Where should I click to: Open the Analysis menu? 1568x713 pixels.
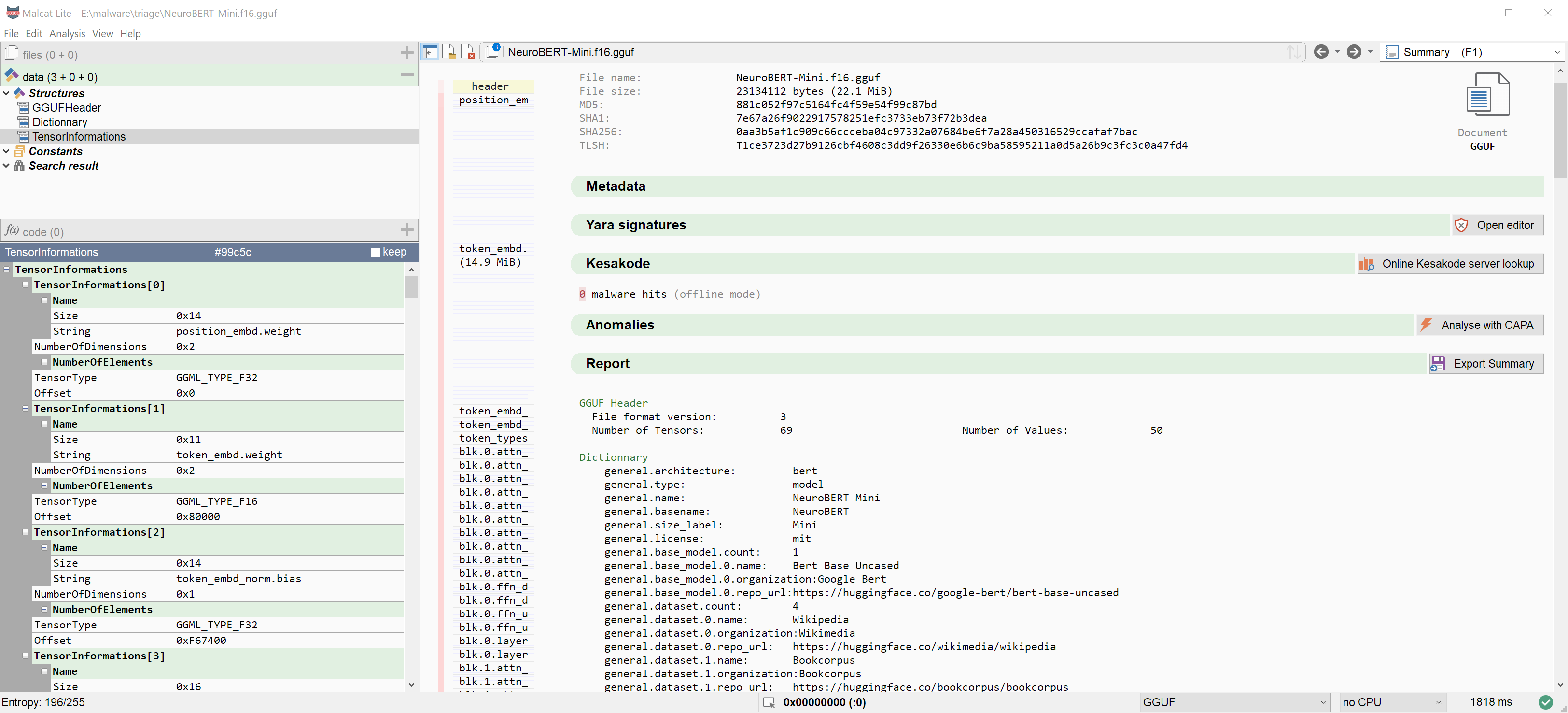point(67,33)
